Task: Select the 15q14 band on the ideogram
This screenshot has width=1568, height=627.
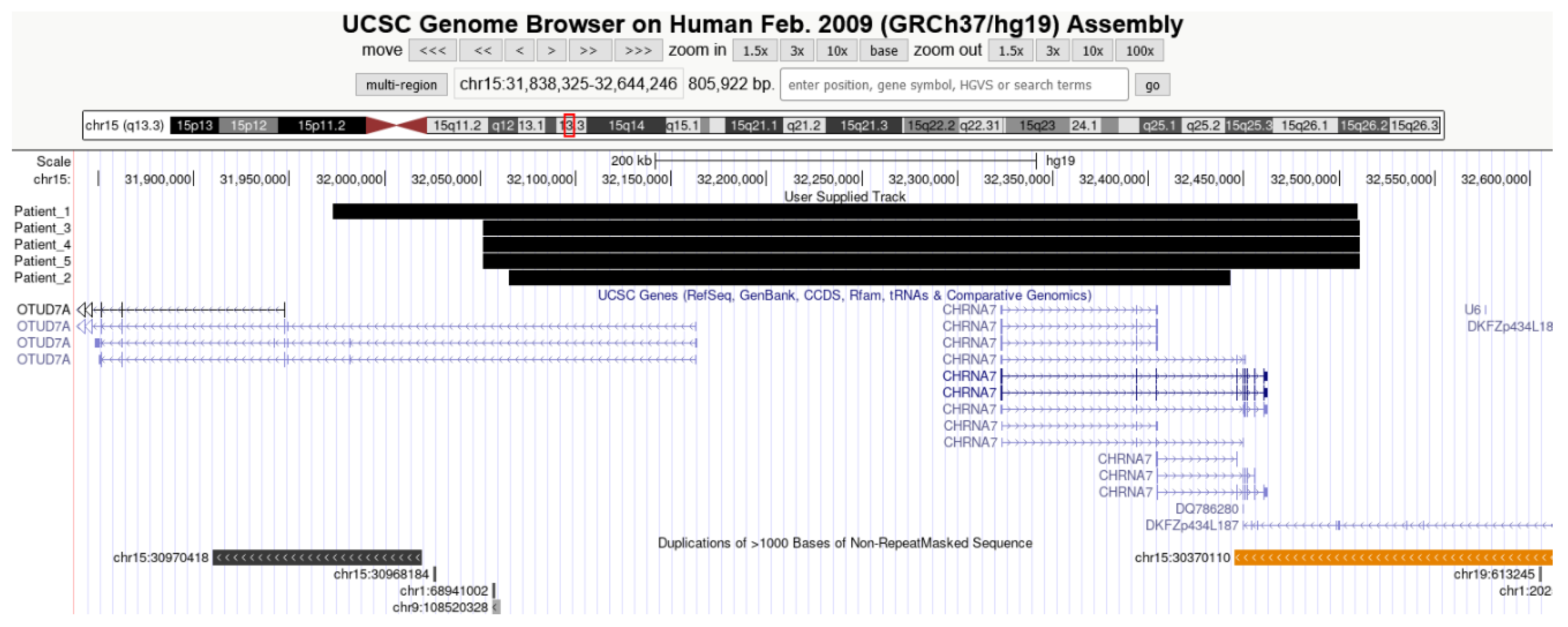Action: 626,125
